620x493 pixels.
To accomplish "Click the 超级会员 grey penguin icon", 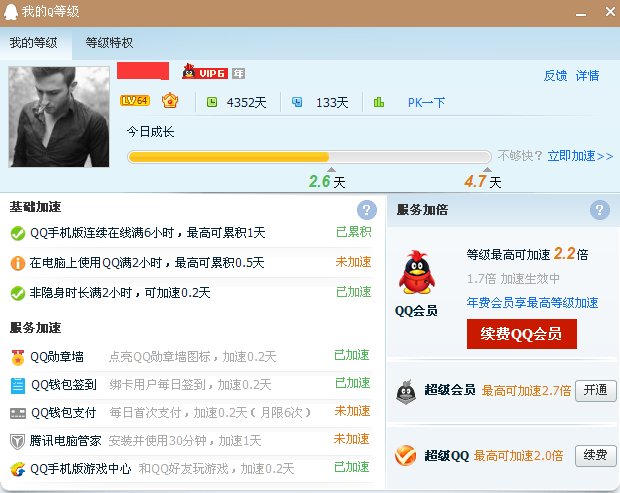I will click(406, 392).
